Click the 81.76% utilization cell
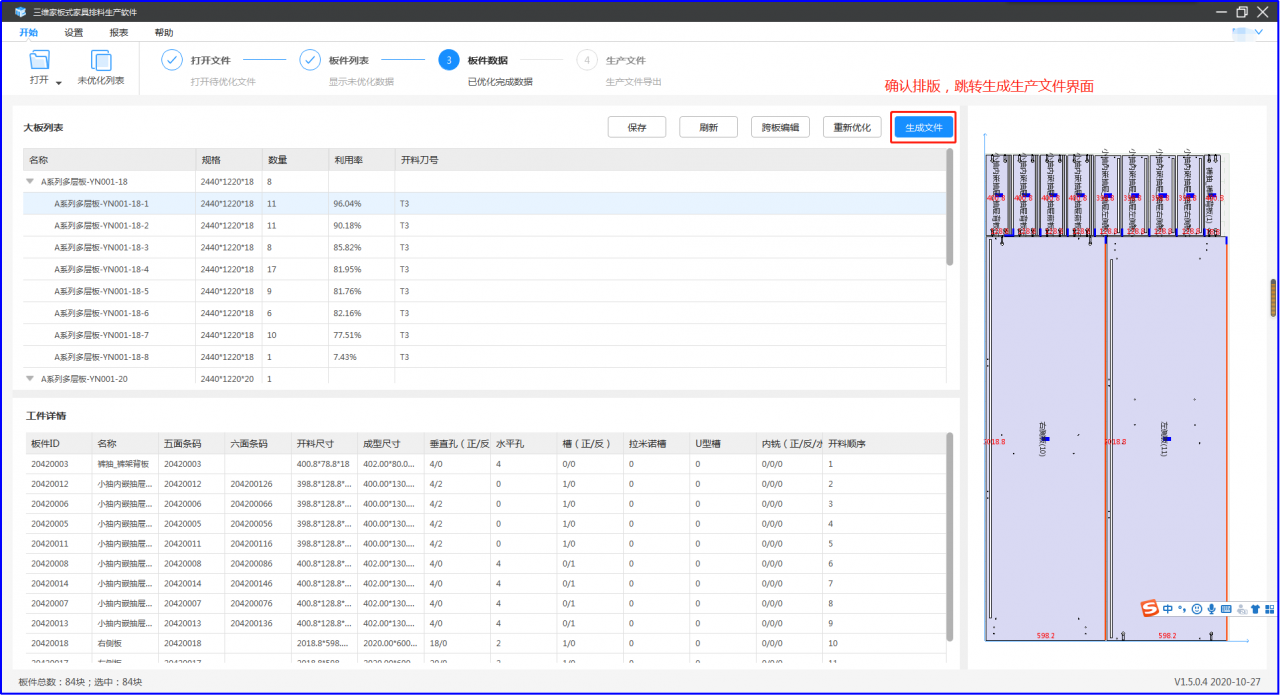1280x696 pixels. (361, 291)
